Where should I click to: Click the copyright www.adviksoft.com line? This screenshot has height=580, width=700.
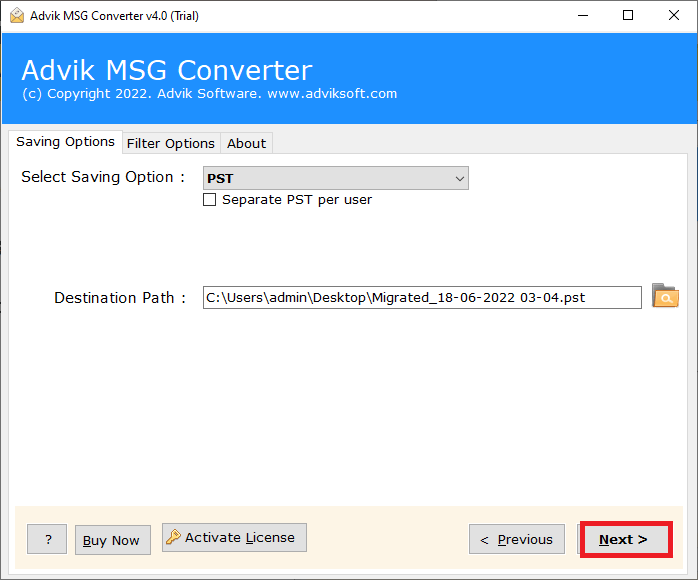pyautogui.click(x=210, y=94)
